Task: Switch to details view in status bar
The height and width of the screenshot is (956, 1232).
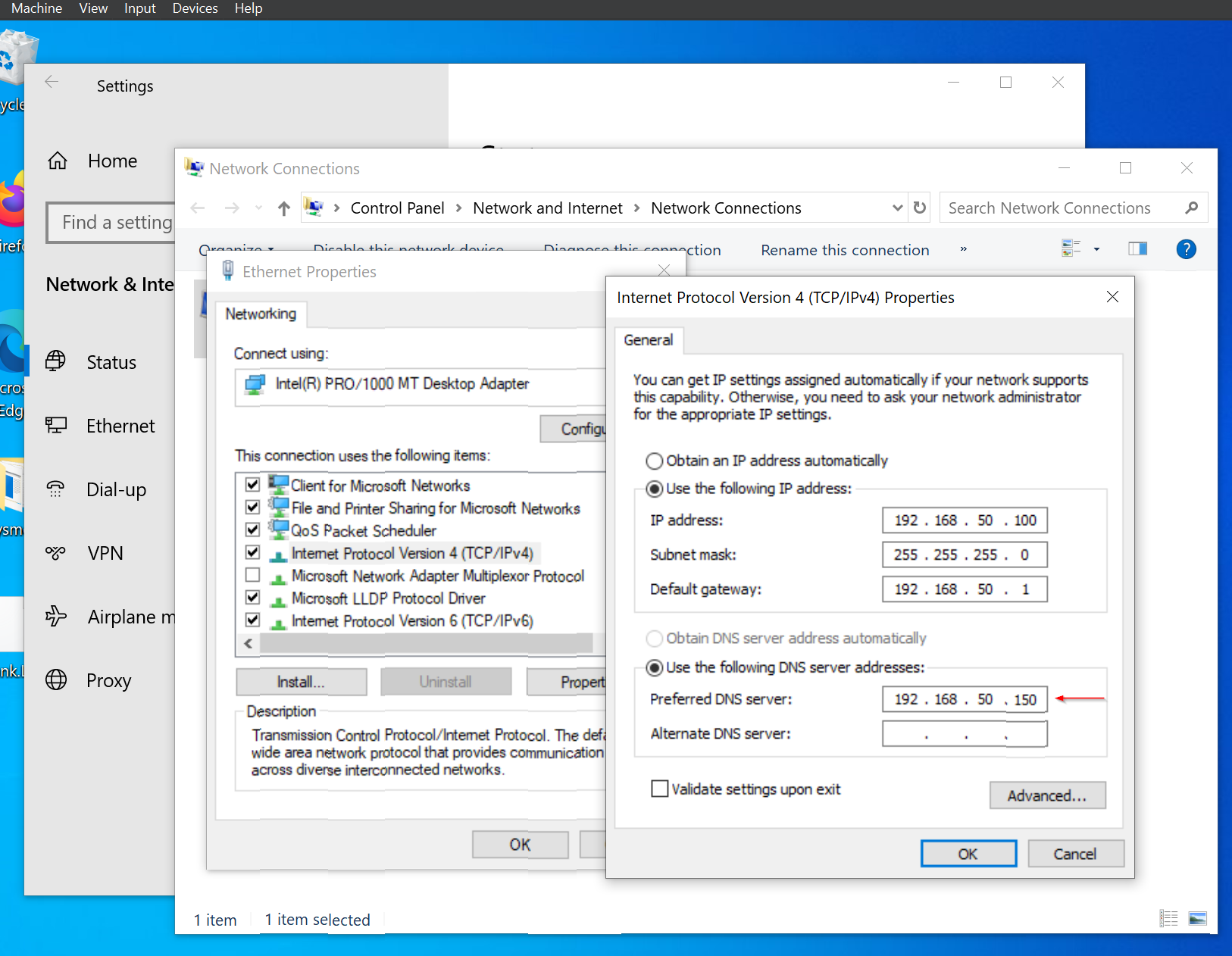Action: point(1169,919)
